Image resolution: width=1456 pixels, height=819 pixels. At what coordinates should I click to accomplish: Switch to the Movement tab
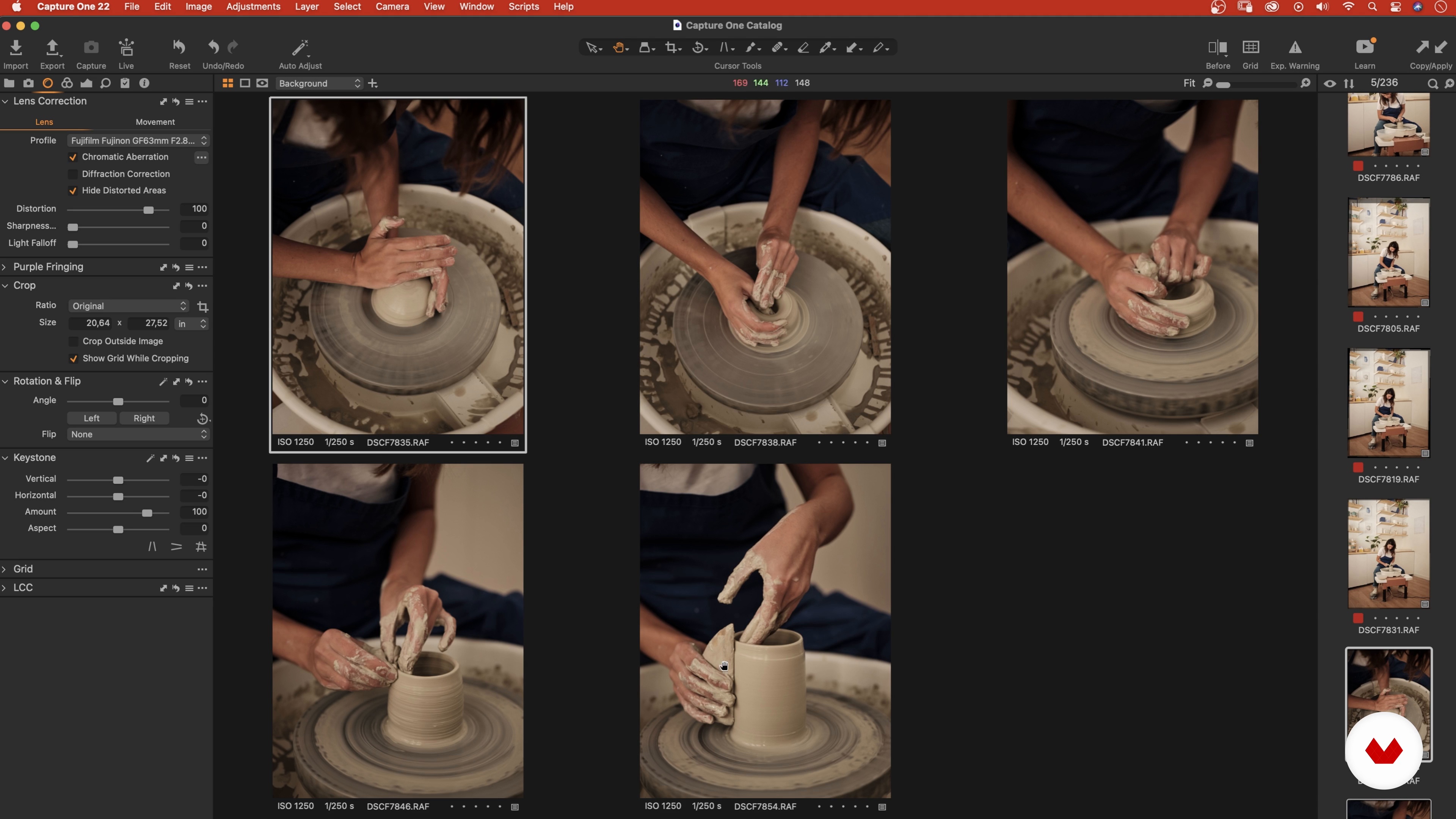click(155, 122)
